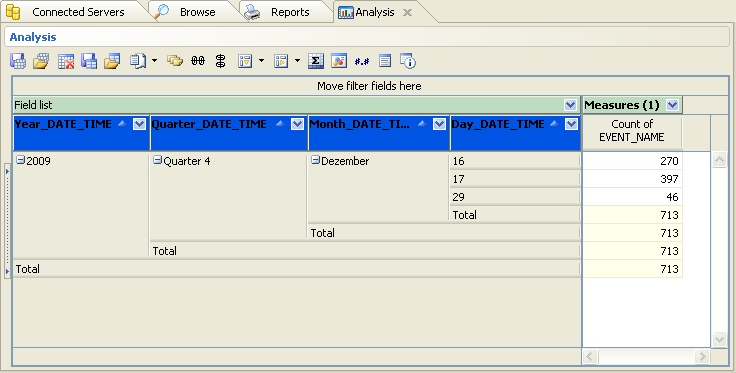Viewport: 736px width, 373px height.
Task: Click the Move filter fields here area
Action: click(369, 86)
